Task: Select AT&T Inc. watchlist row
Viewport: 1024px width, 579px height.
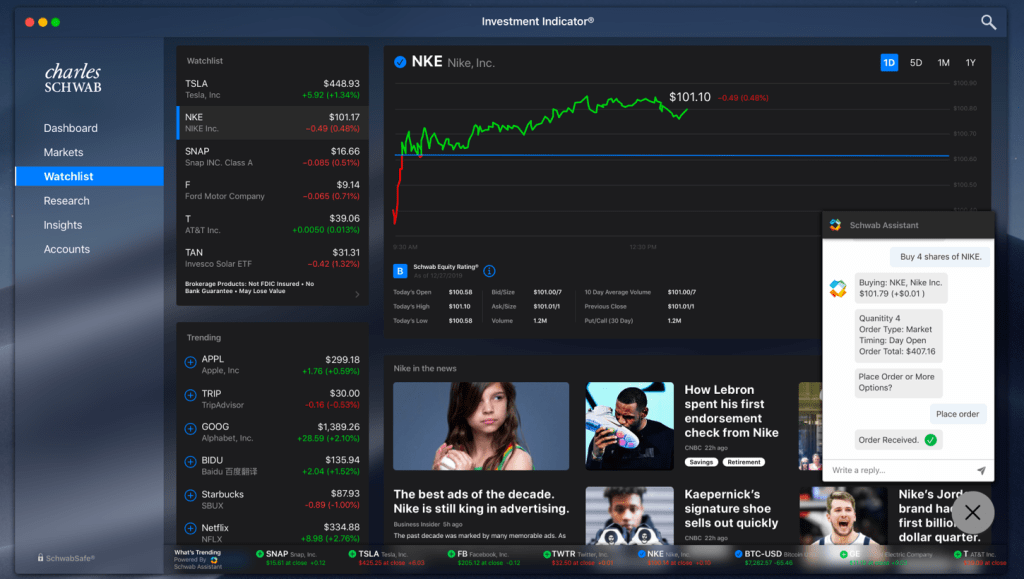Action: click(272, 224)
